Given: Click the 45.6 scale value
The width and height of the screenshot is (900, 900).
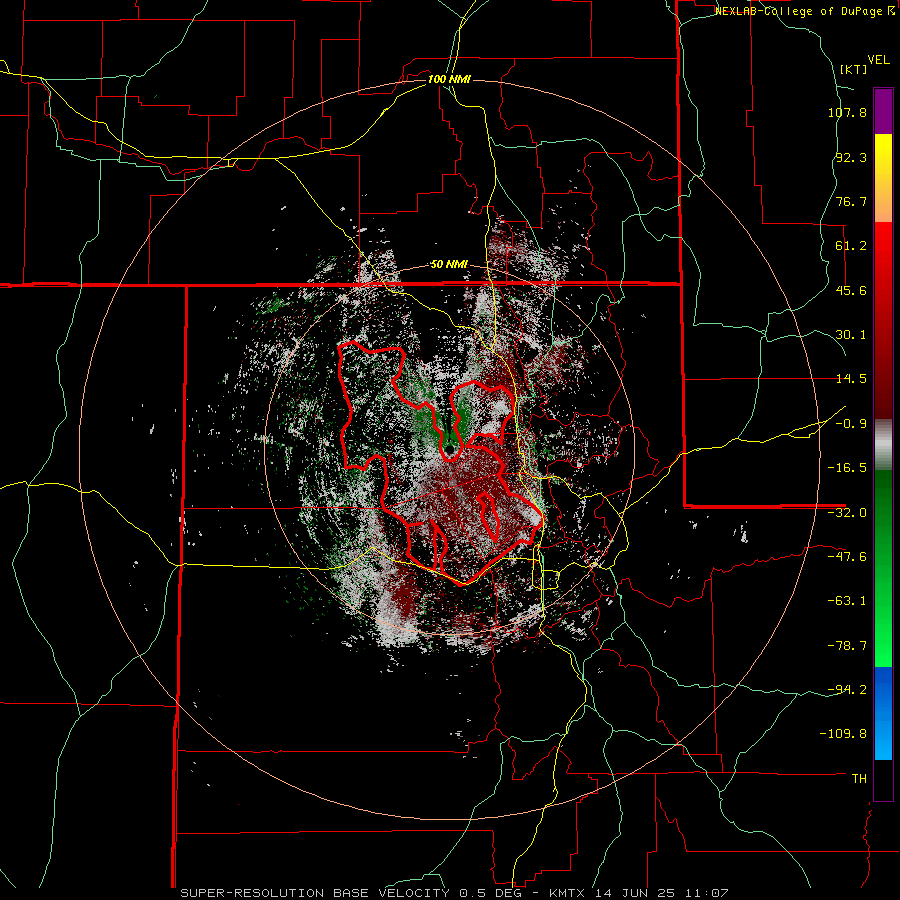Looking at the screenshot, I should pyautogui.click(x=851, y=290).
